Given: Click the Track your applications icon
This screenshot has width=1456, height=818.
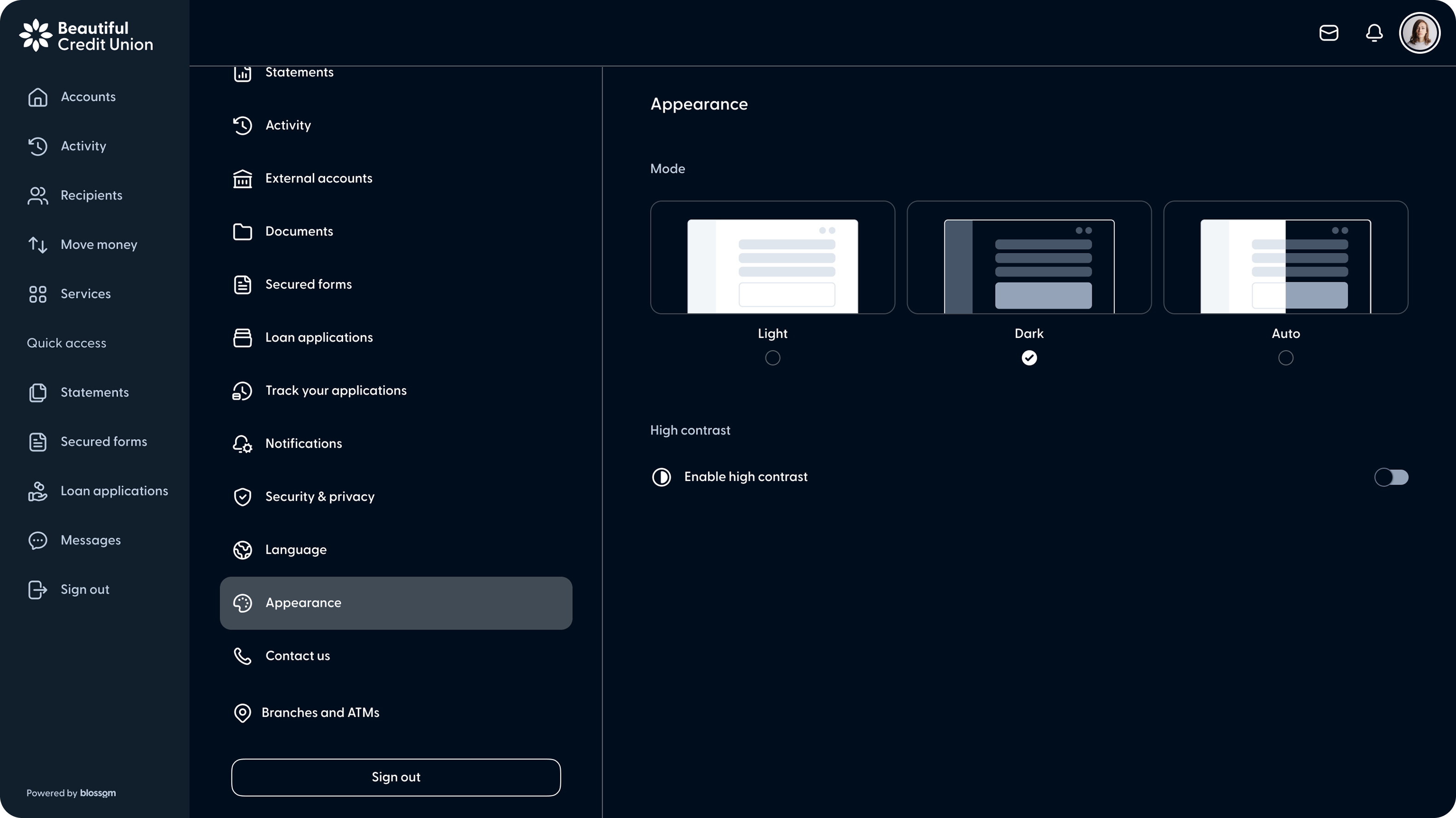Looking at the screenshot, I should click(x=242, y=391).
